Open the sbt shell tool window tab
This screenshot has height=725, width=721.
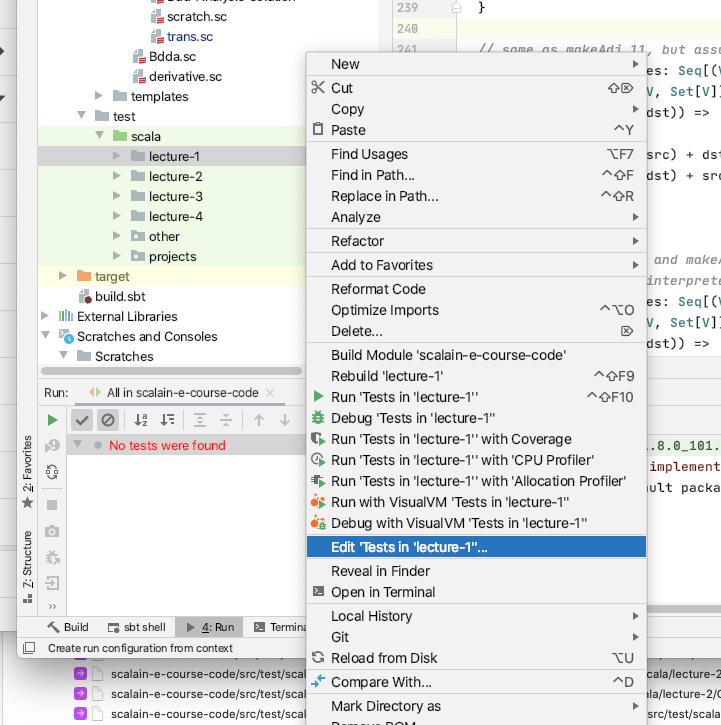click(136, 627)
